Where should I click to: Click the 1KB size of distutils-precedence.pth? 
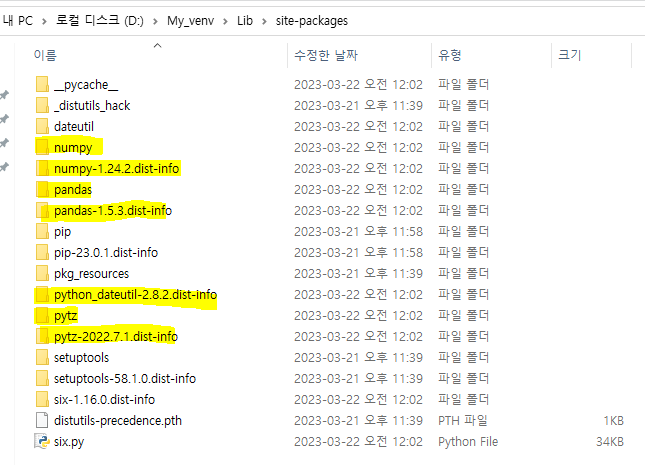[x=613, y=421]
